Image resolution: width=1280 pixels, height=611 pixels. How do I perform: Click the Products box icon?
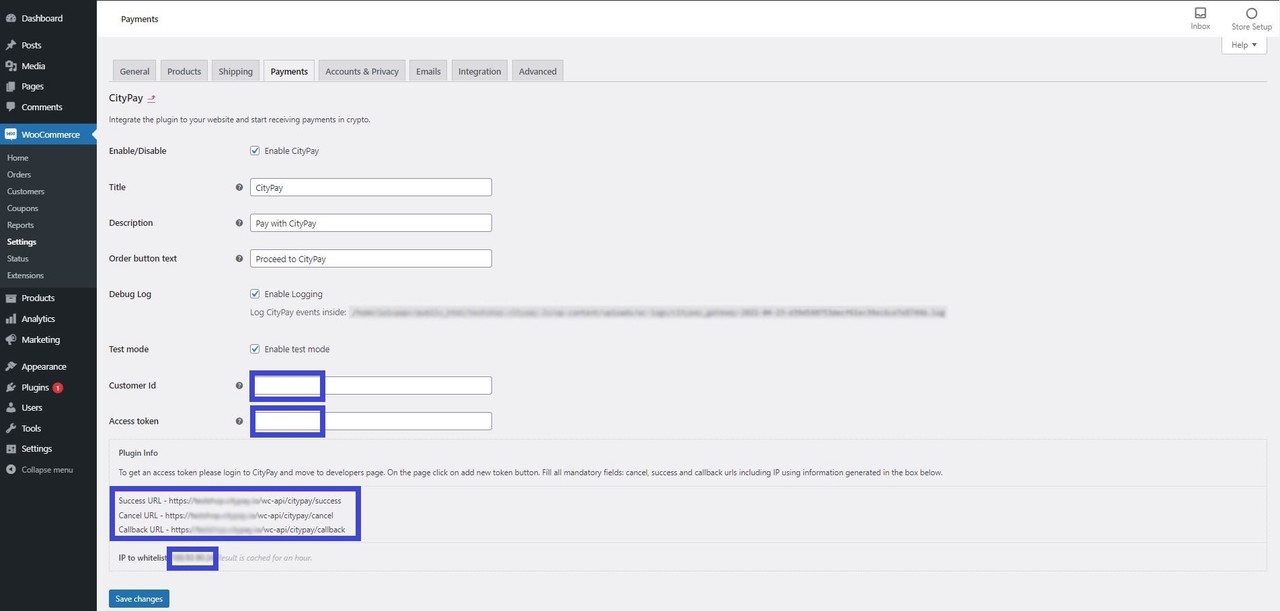pyautogui.click(x=10, y=298)
